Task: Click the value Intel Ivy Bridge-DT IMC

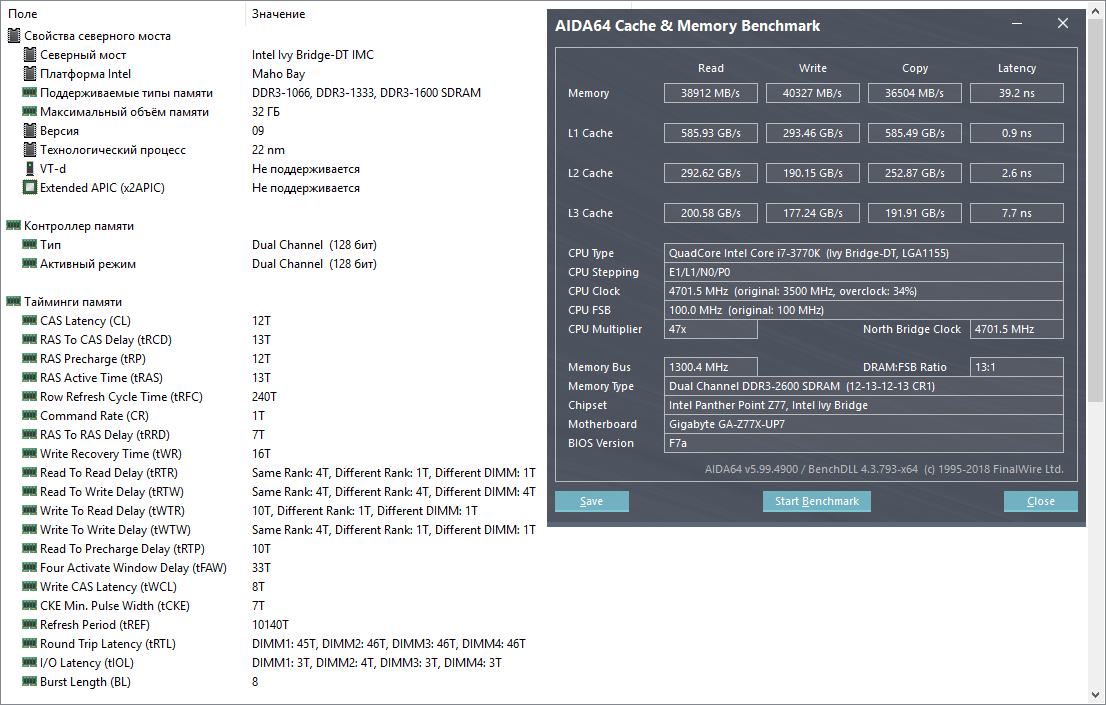Action: [312, 55]
